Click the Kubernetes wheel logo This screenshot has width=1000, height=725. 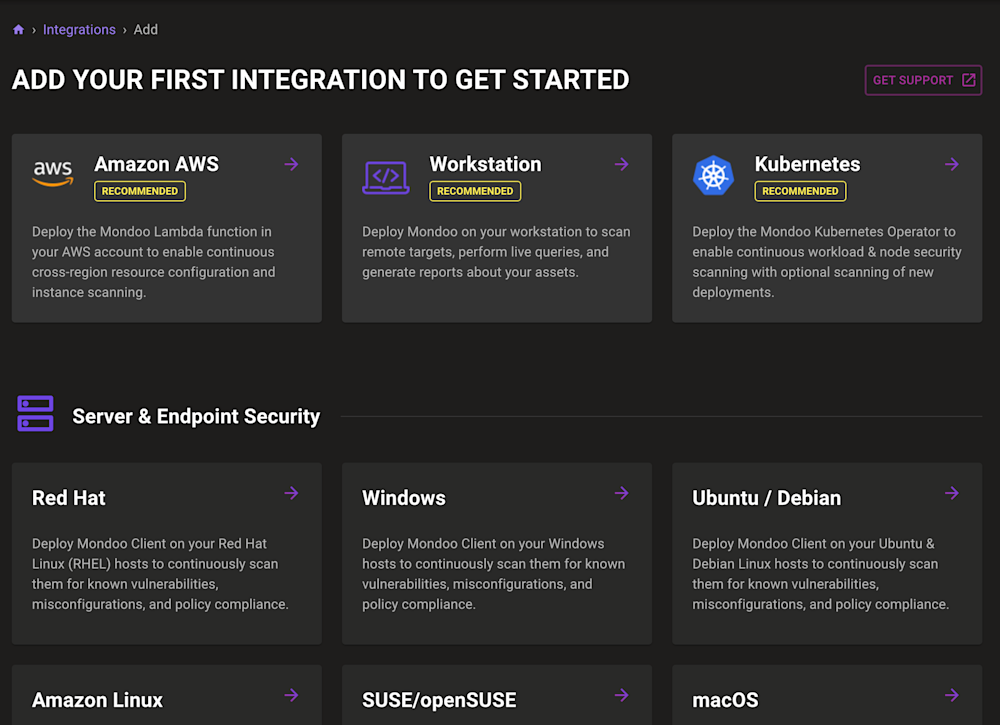pyautogui.click(x=713, y=175)
